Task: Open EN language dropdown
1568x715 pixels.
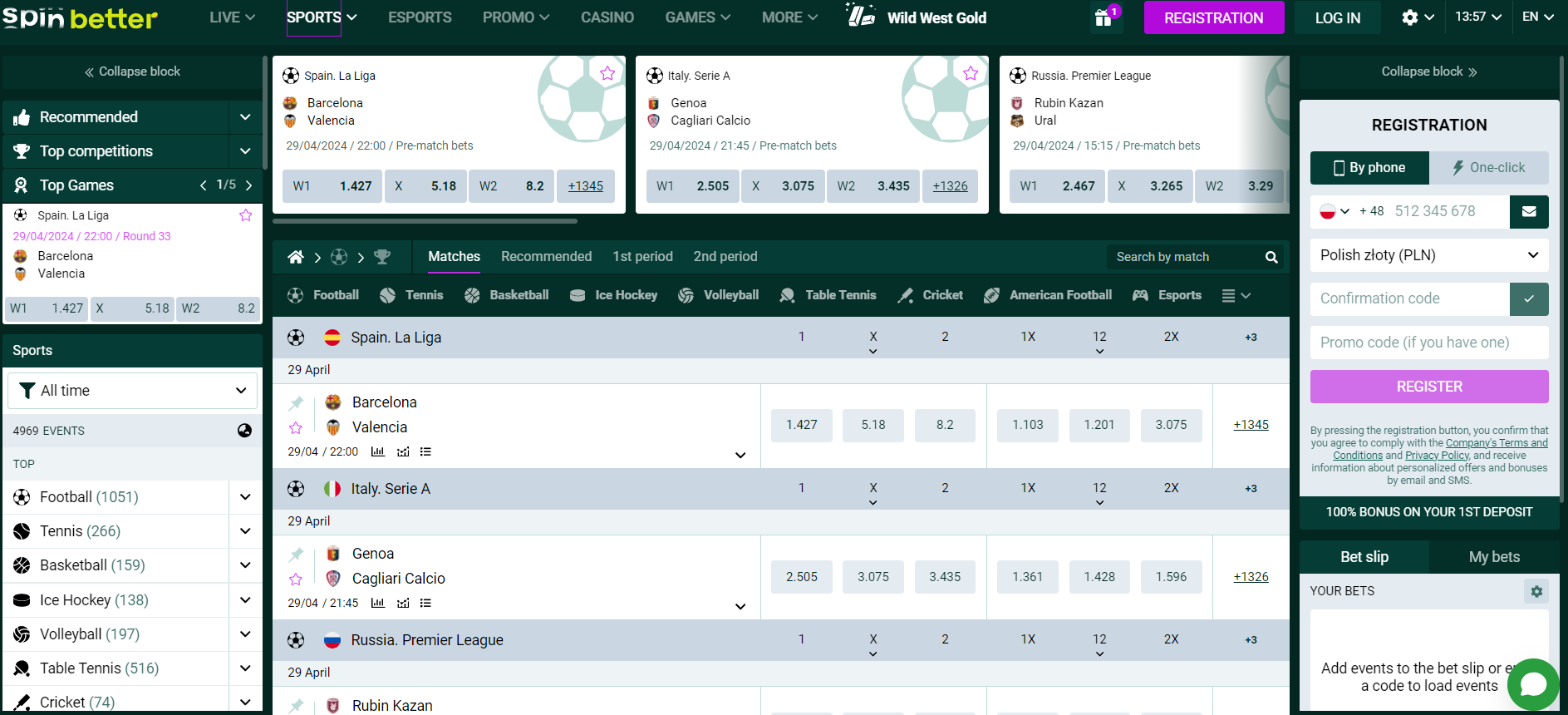Action: (1537, 17)
